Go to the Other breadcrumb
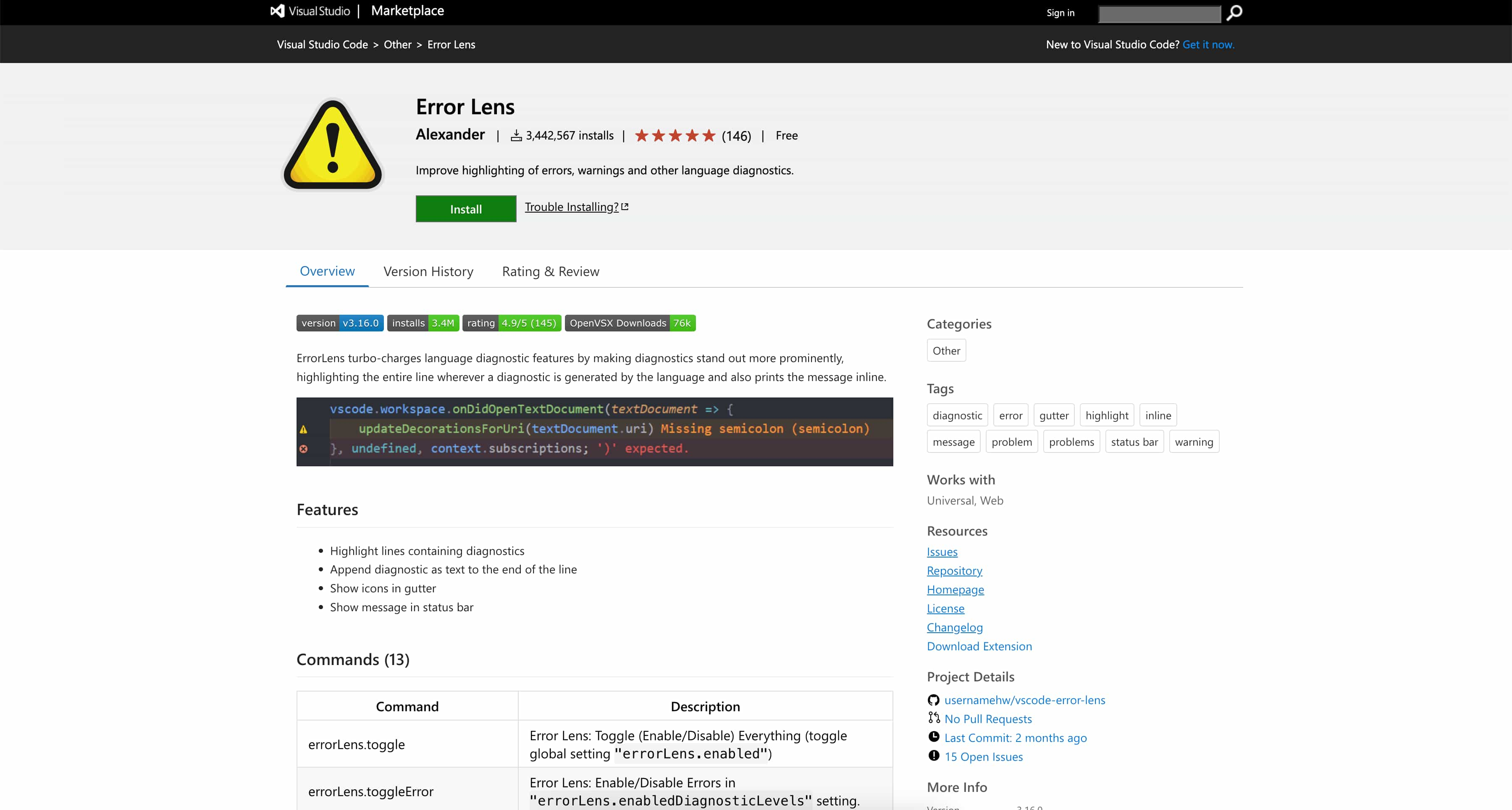 tap(397, 45)
